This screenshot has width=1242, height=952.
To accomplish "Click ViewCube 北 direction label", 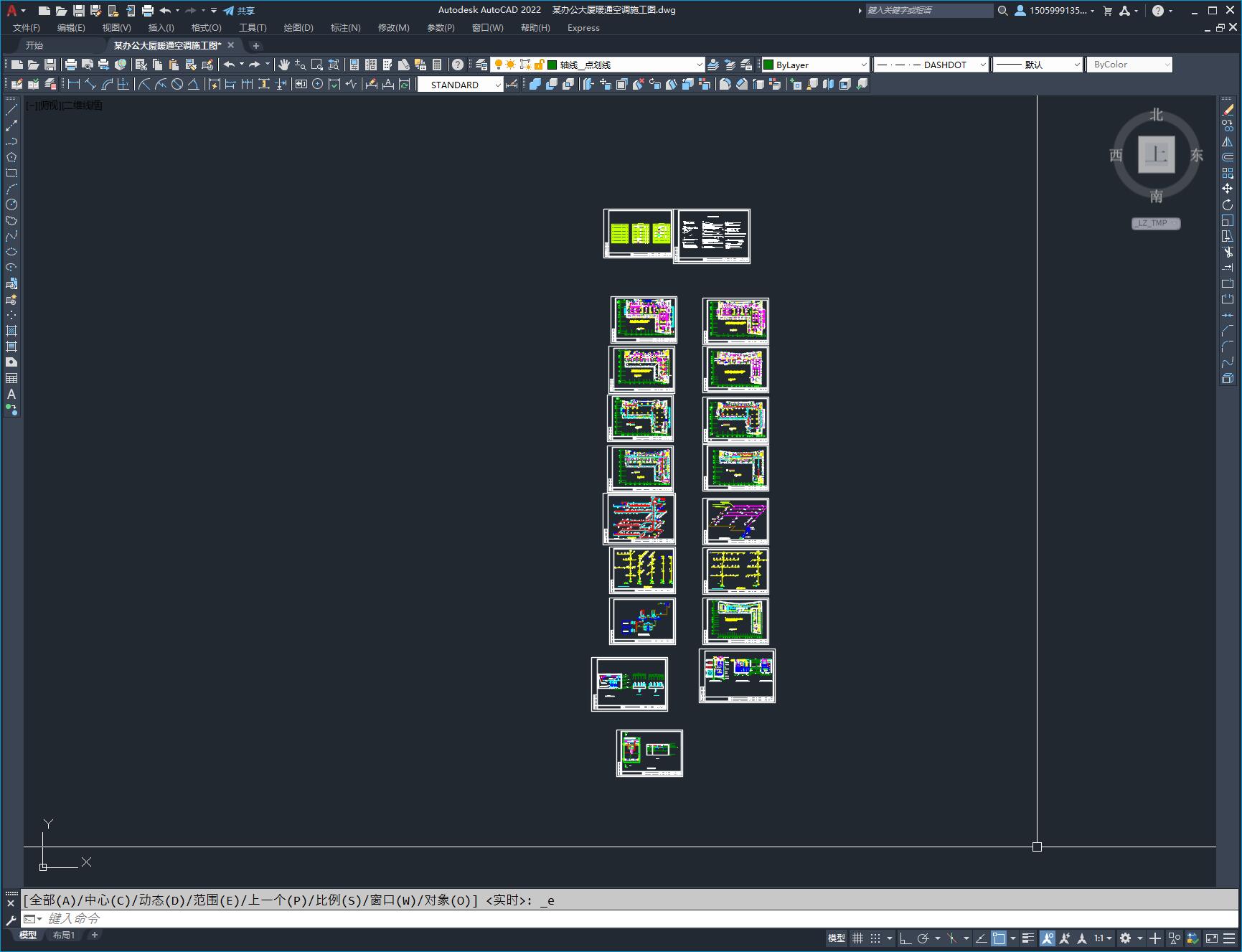I will pyautogui.click(x=1156, y=115).
